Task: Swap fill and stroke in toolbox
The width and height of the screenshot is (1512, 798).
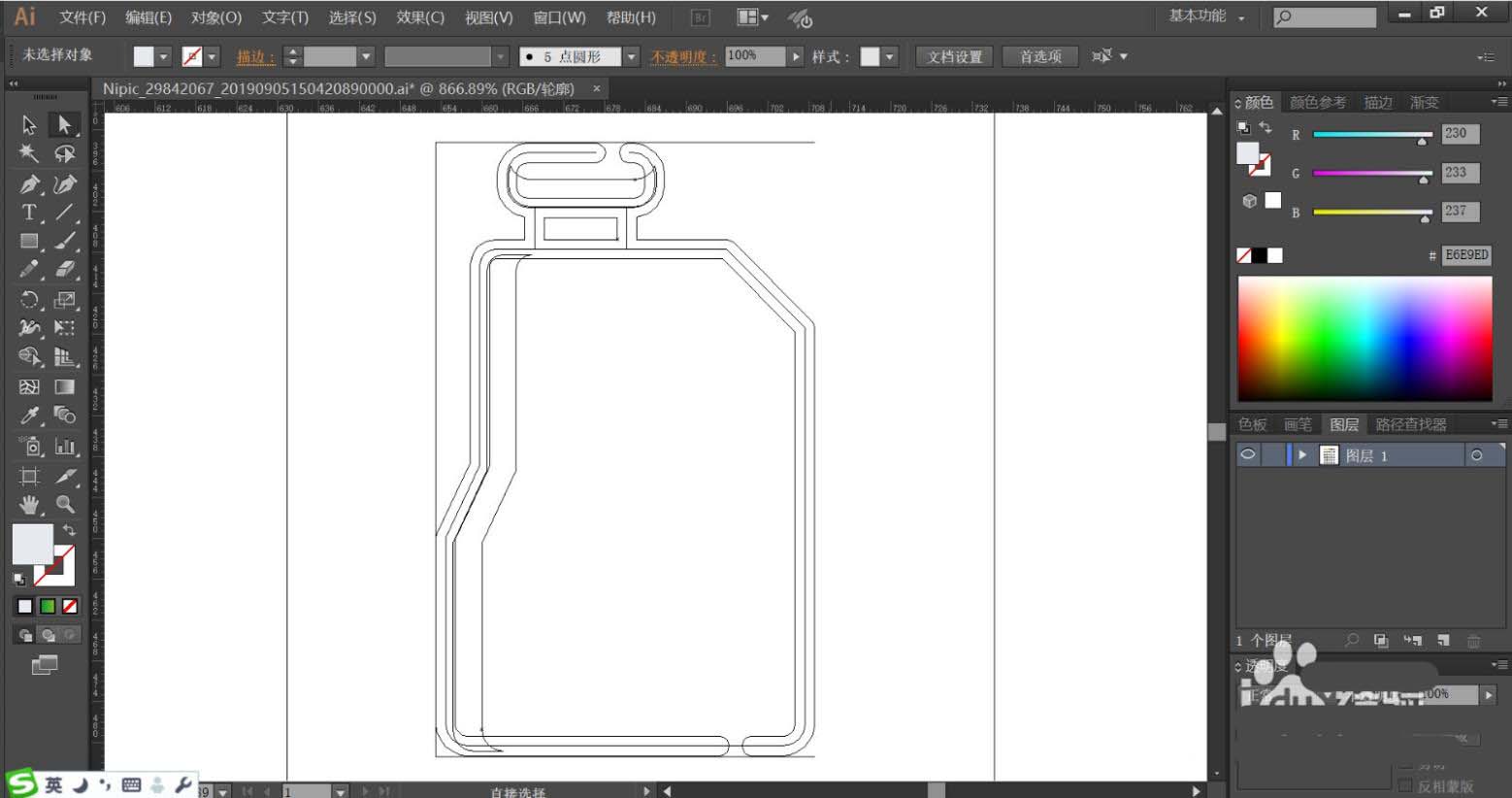Action: 69,530
